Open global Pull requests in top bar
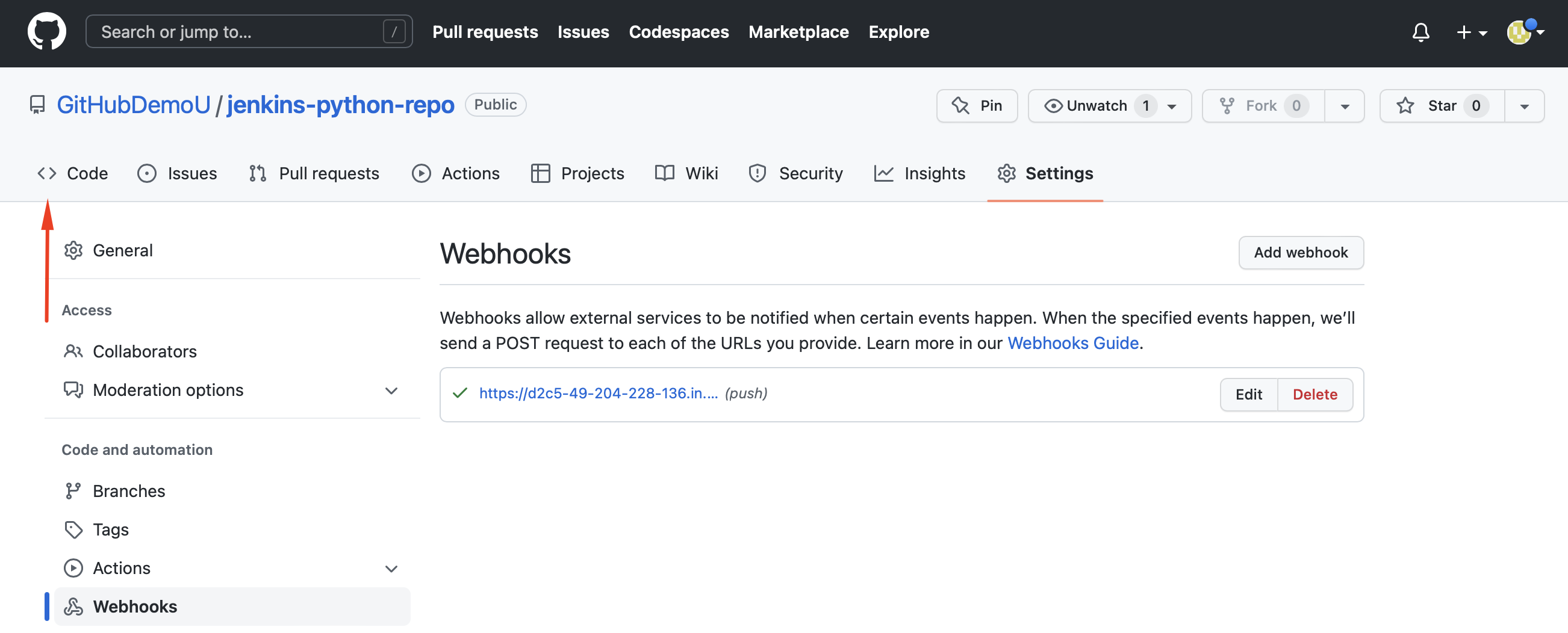Screen dimensions: 1568x633 pos(485,32)
